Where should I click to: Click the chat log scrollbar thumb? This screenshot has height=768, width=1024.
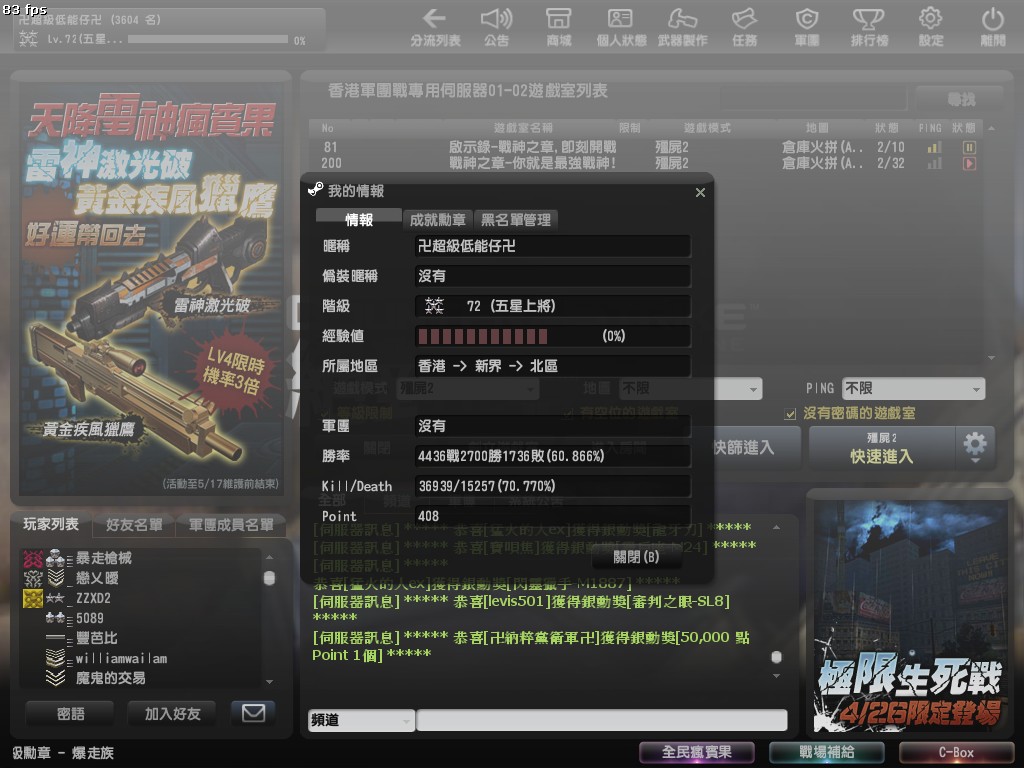pyautogui.click(x=776, y=656)
